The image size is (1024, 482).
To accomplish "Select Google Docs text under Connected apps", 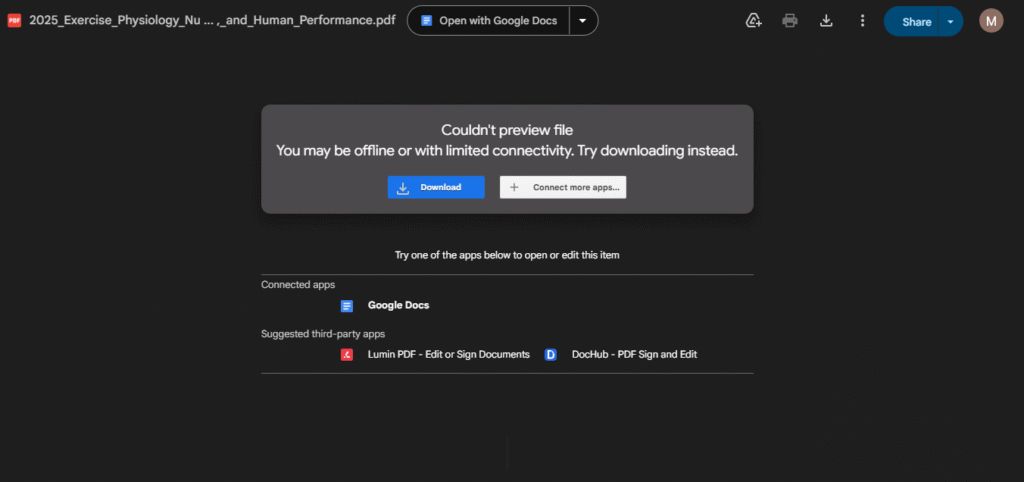I will pos(398,305).
